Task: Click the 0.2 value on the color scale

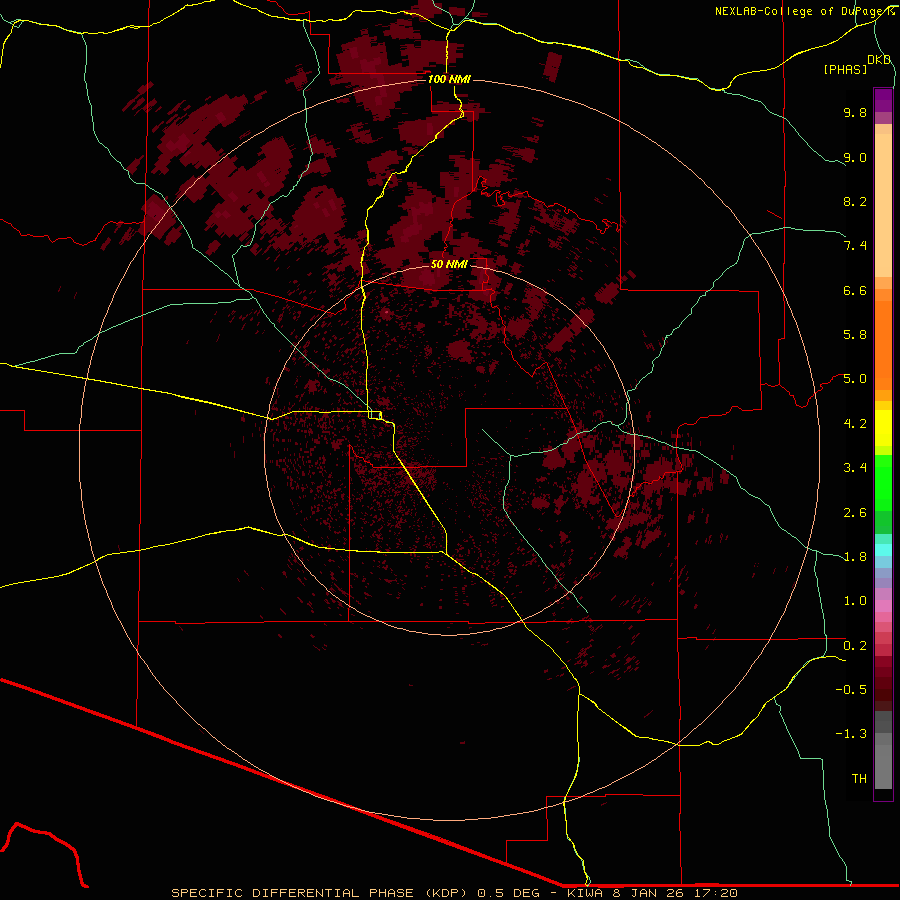Action: 855,646
